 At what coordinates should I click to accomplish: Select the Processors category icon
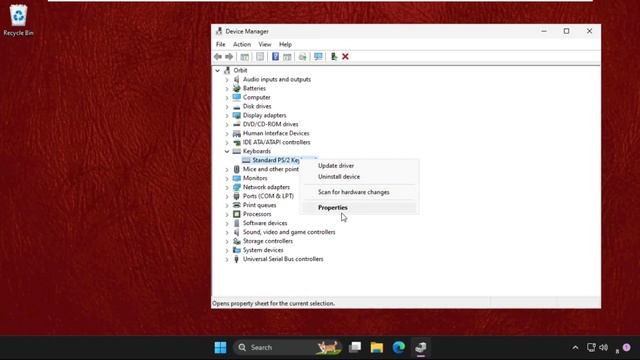click(x=236, y=214)
